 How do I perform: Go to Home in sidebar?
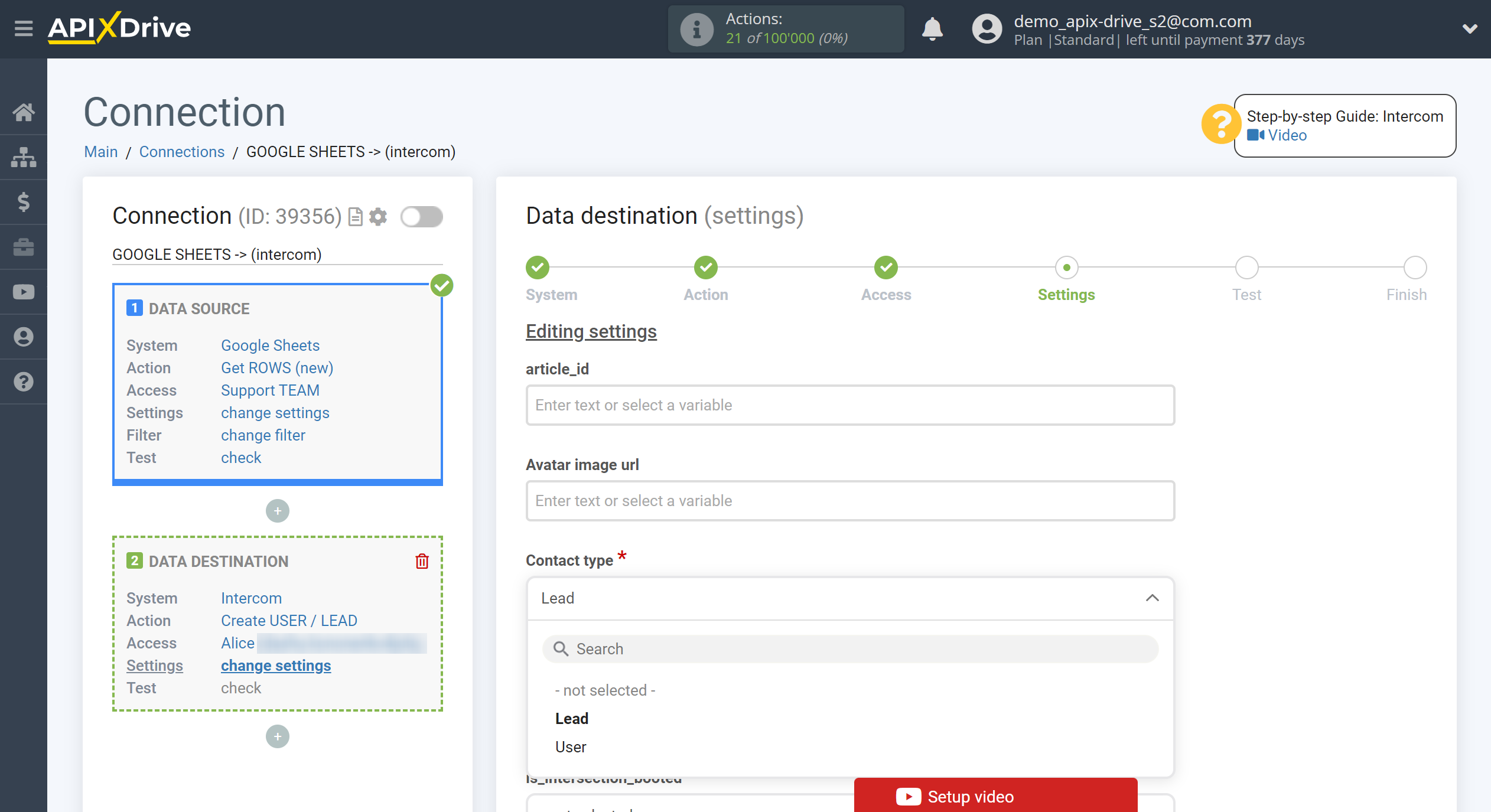click(24, 112)
